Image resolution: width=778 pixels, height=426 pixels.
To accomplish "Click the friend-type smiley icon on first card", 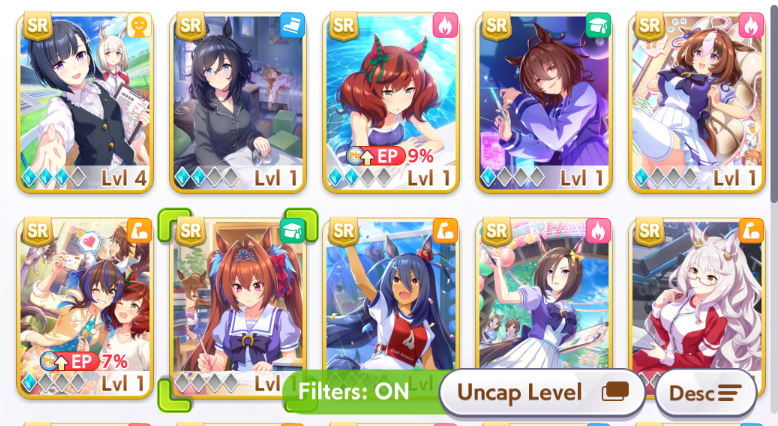I will pyautogui.click(x=139, y=25).
